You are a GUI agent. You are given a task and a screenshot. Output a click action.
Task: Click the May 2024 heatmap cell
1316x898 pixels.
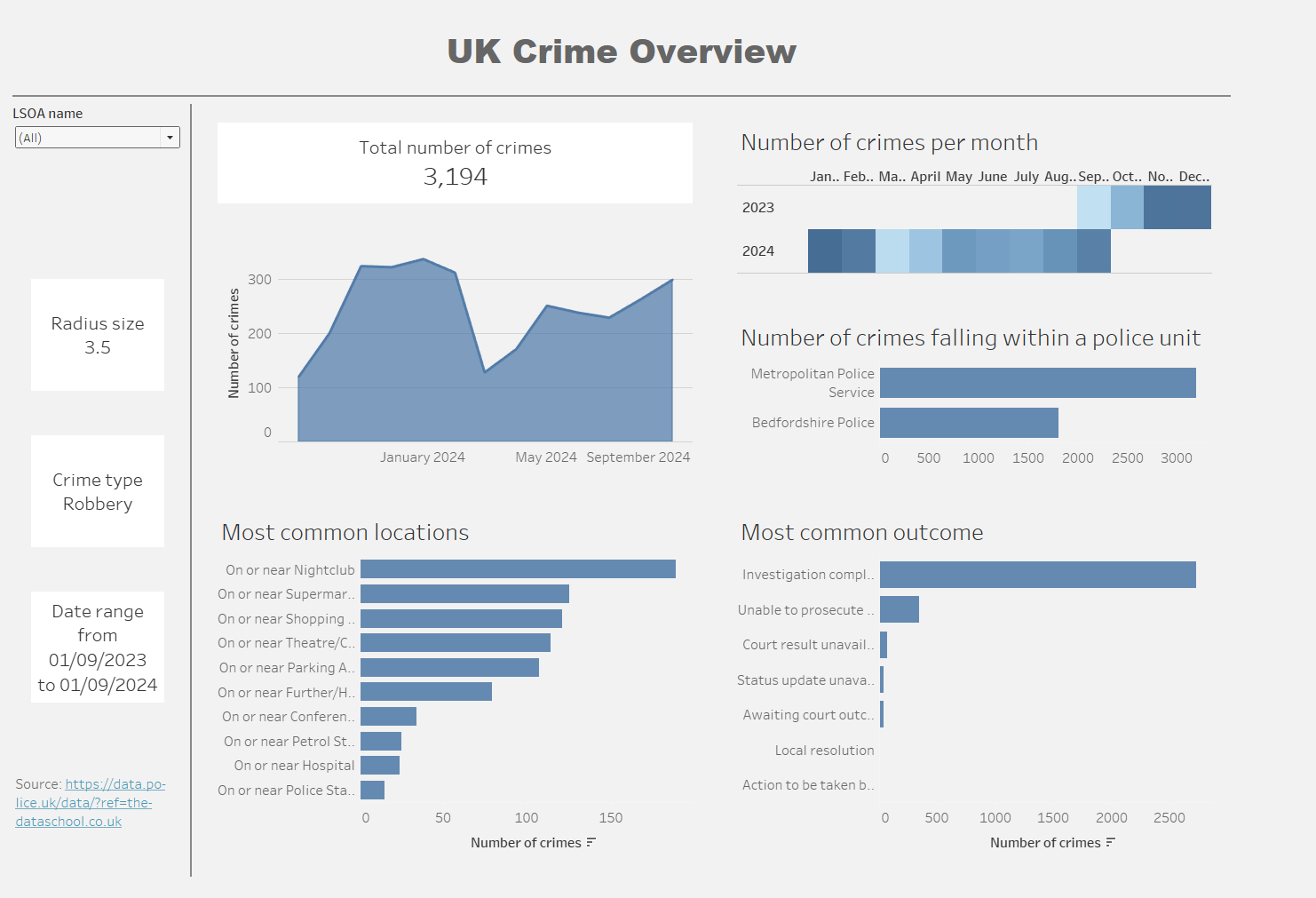coord(959,250)
